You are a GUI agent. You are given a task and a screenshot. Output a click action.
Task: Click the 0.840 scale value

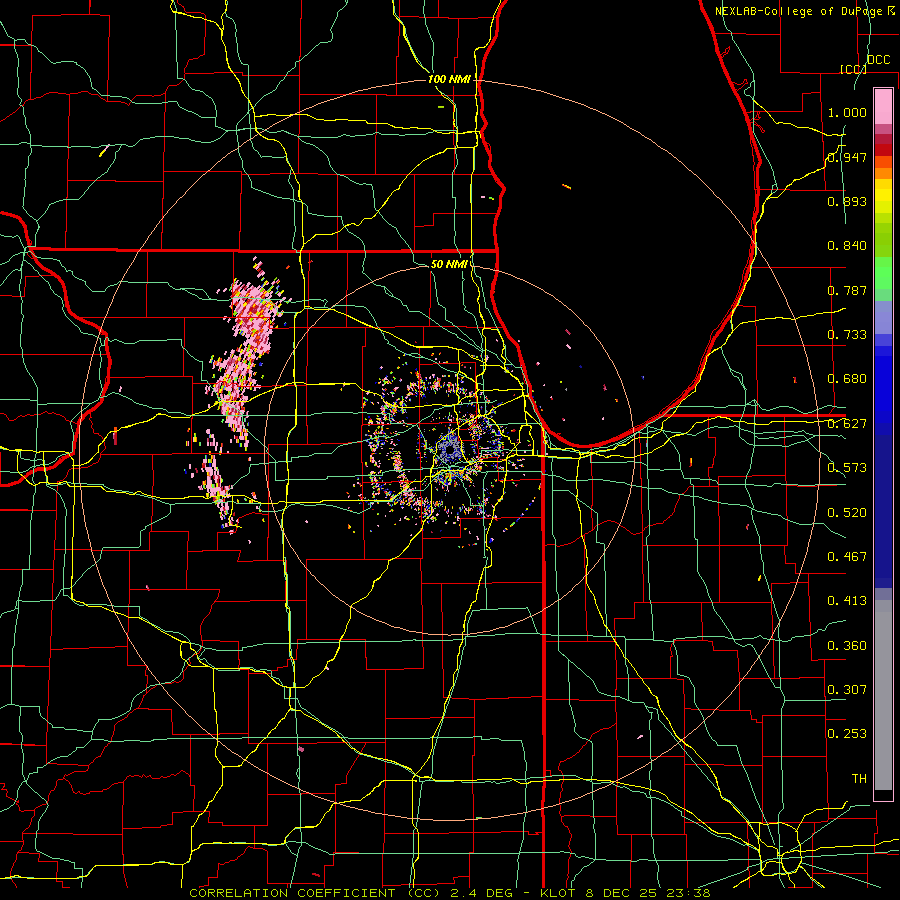tap(847, 246)
